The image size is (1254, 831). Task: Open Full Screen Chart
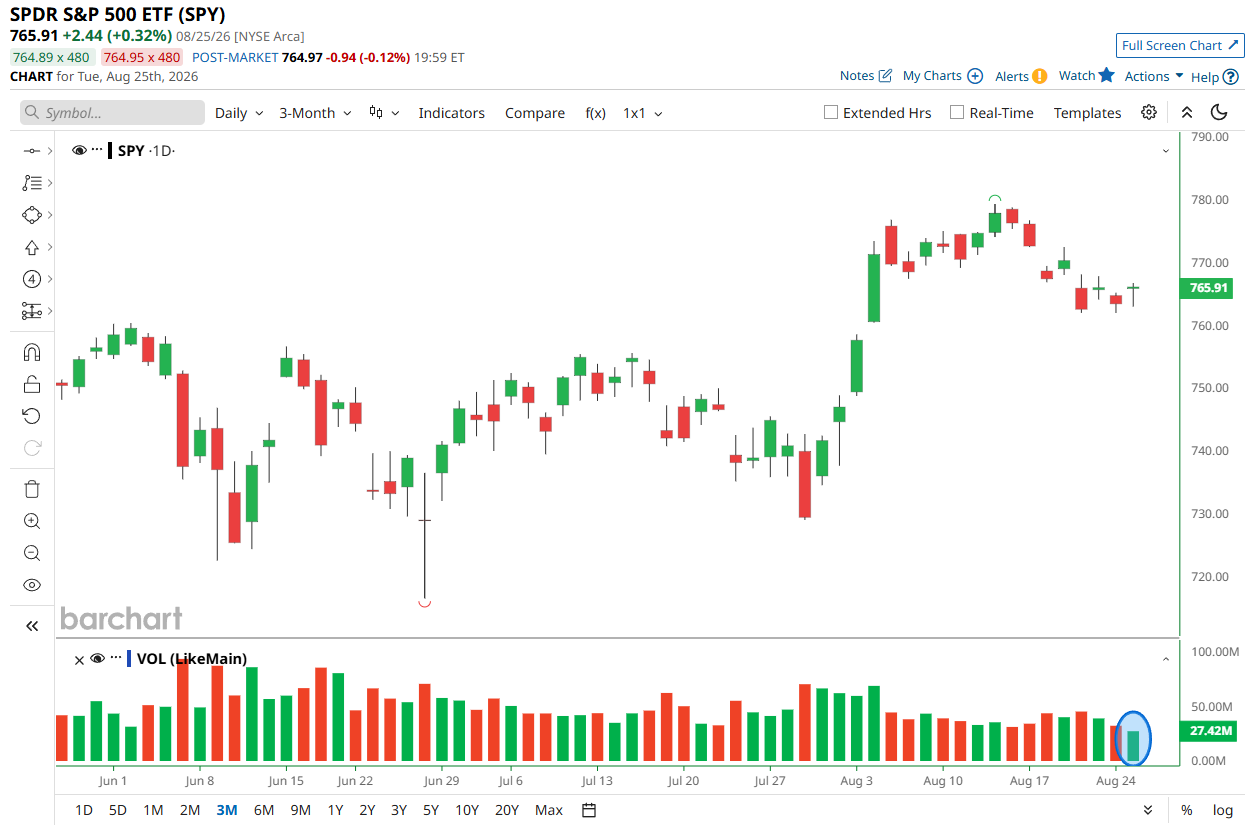(x=1180, y=45)
